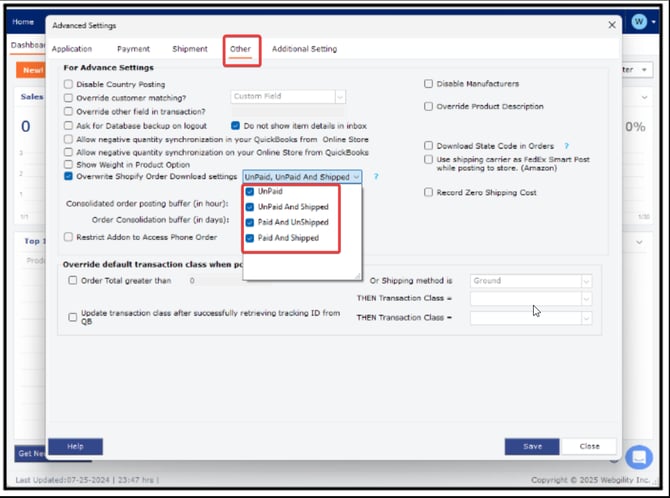Enable Disable Country Posting checkbox

click(x=68, y=84)
